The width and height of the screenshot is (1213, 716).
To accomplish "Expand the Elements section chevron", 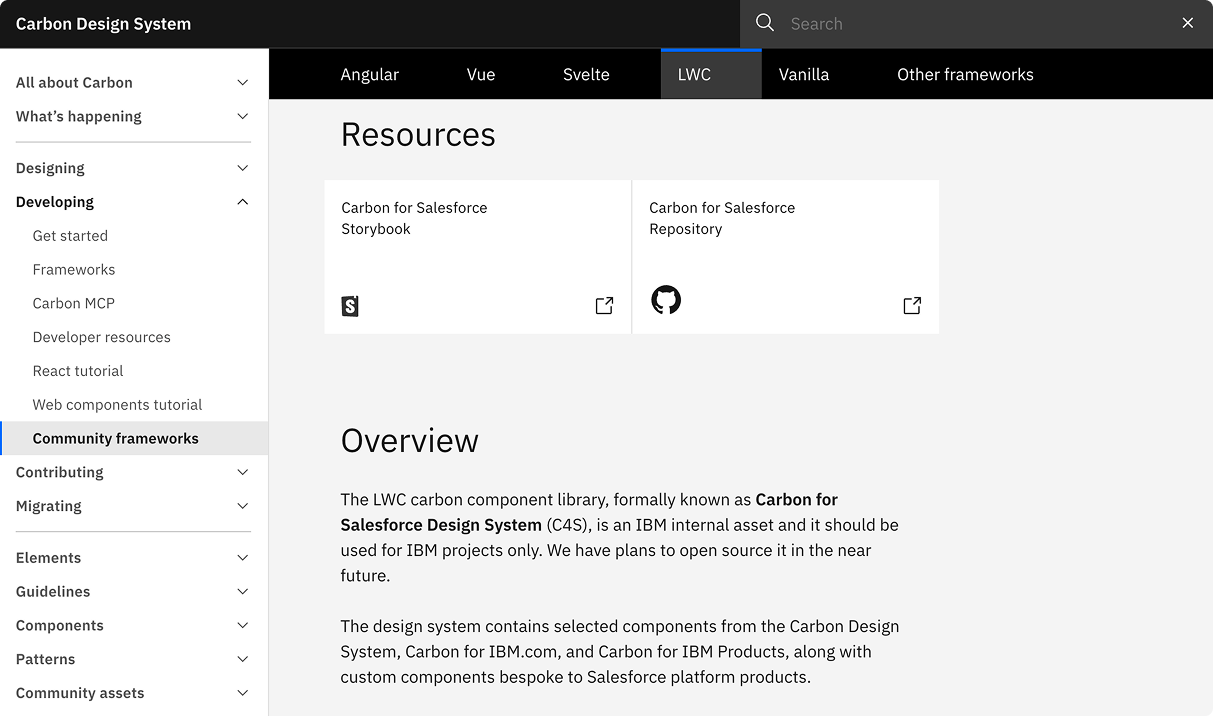I will (x=242, y=558).
